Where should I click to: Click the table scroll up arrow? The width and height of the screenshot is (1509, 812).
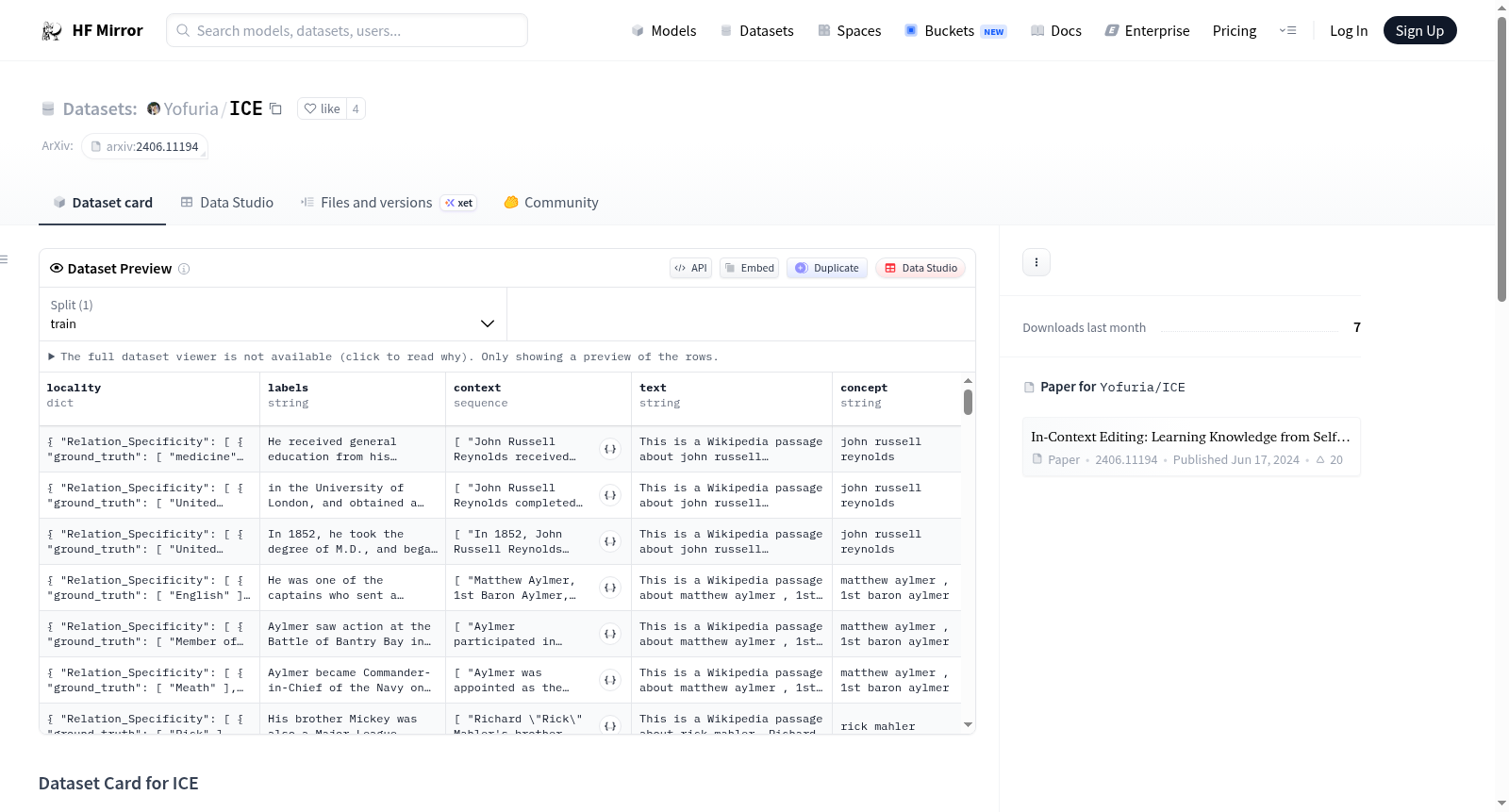click(x=968, y=381)
